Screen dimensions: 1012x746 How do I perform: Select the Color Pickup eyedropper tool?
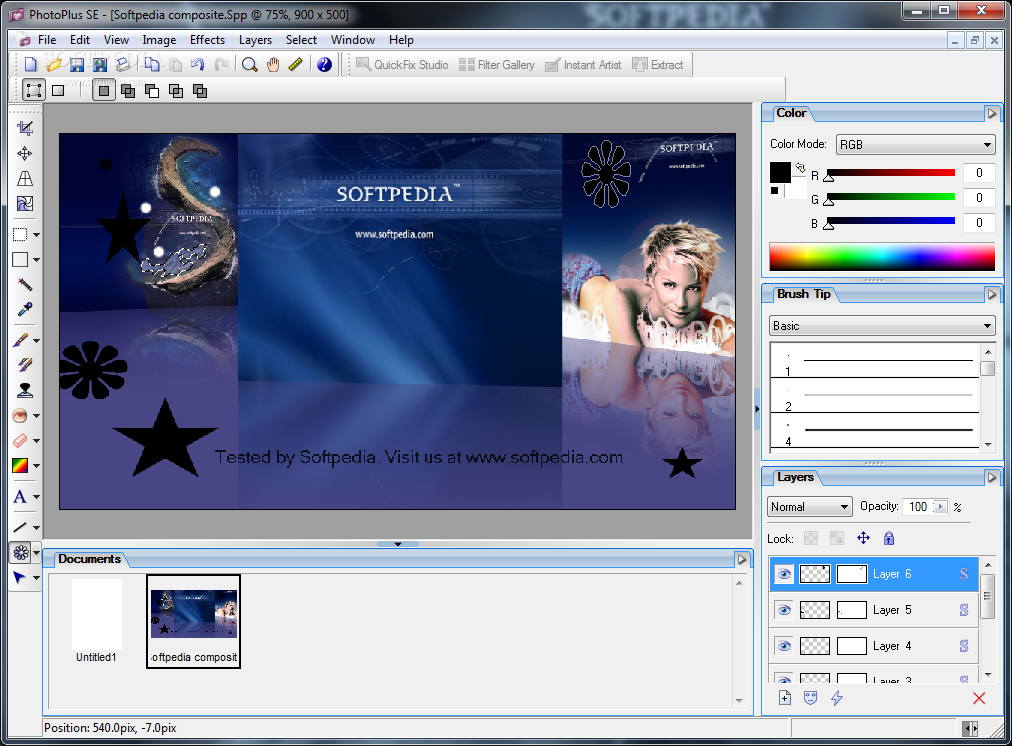25,310
